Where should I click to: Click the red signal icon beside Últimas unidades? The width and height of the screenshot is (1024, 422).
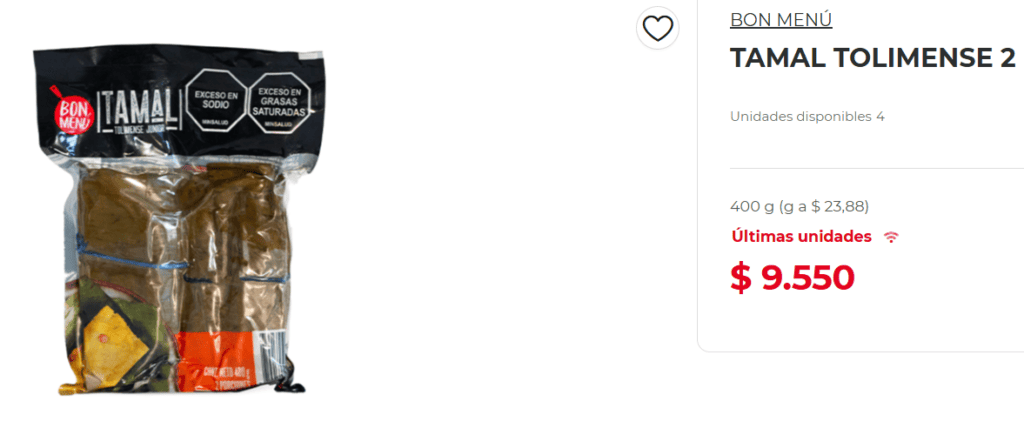click(x=891, y=237)
